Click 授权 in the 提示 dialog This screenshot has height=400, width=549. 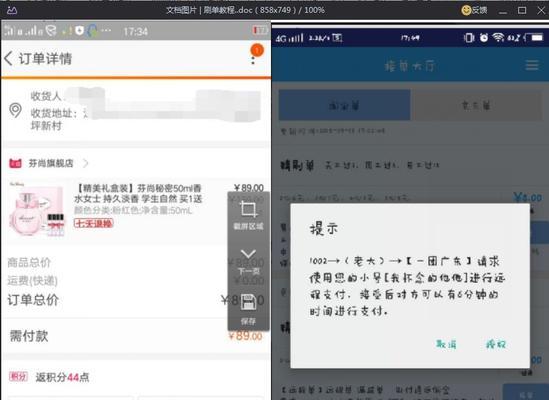[x=496, y=344]
